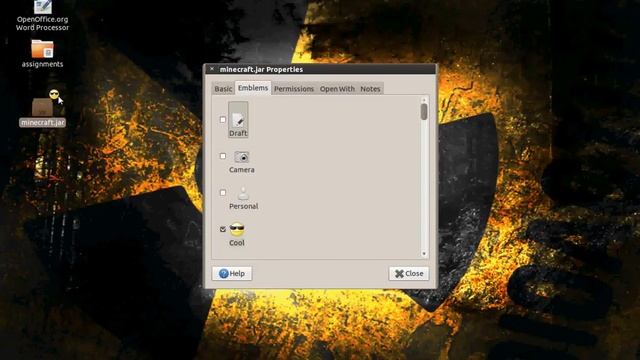The width and height of the screenshot is (640, 360).
Task: Click the Personal emblem label
Action: (x=244, y=207)
